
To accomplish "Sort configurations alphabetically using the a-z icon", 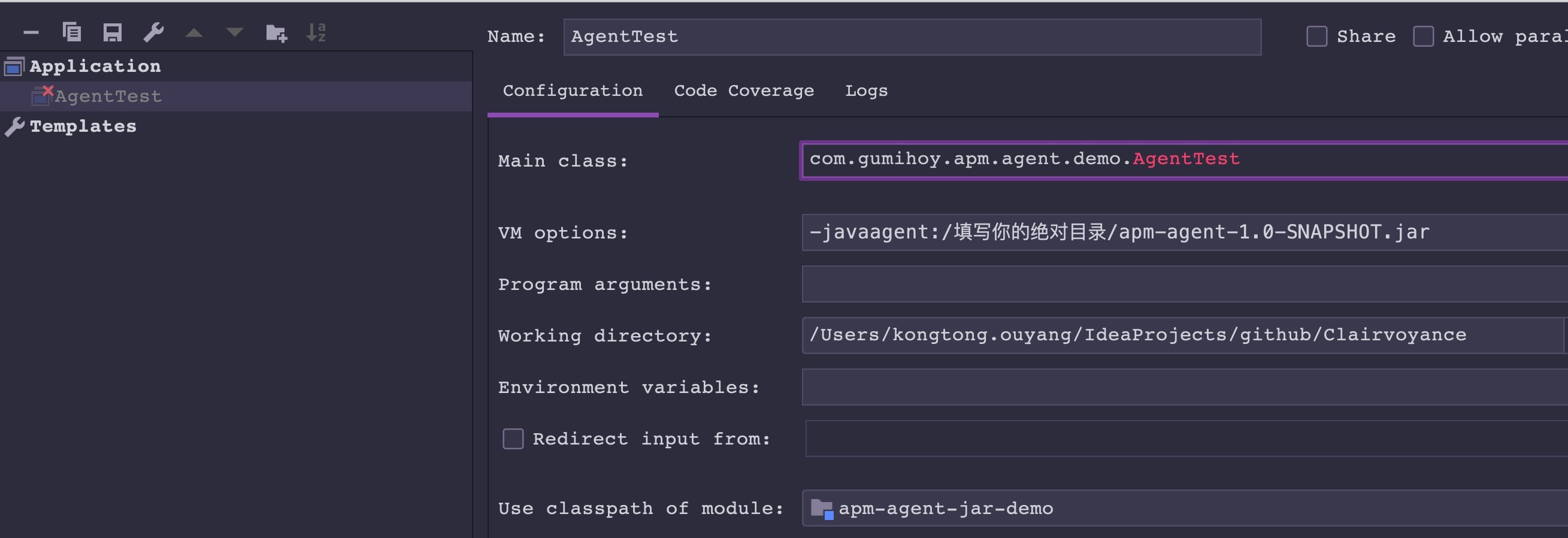I will pos(316,32).
